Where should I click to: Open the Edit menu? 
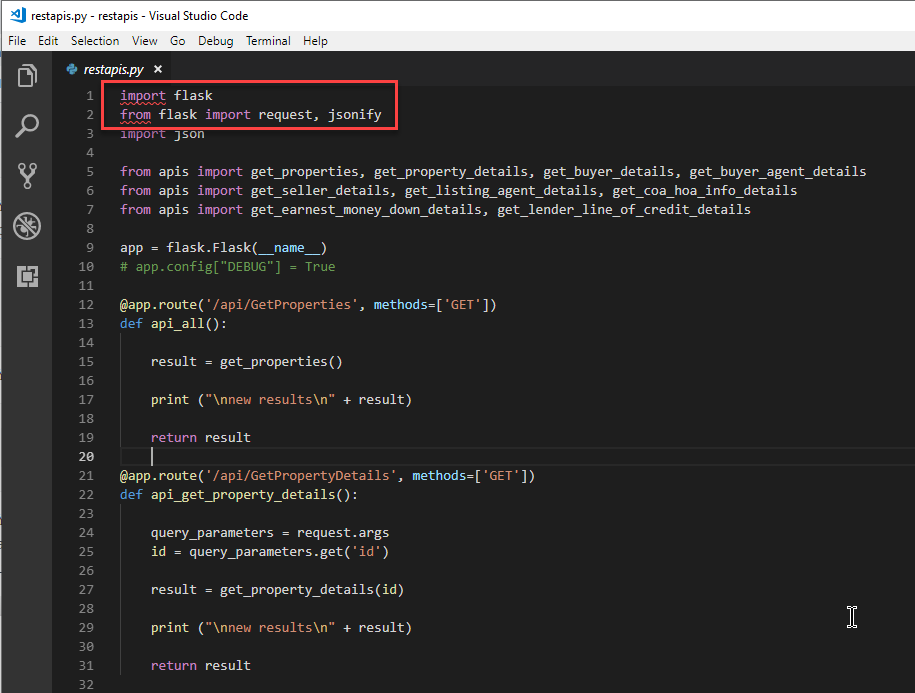48,41
